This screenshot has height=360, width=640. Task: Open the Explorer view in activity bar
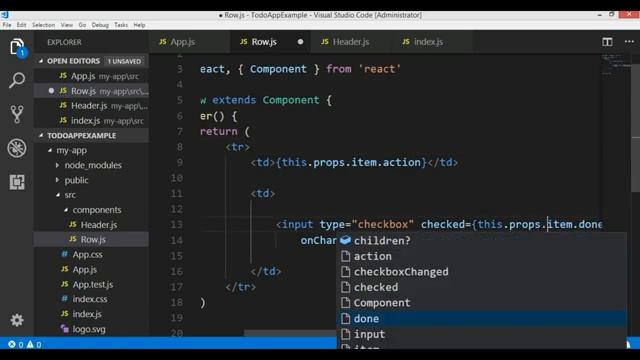pos(17,47)
